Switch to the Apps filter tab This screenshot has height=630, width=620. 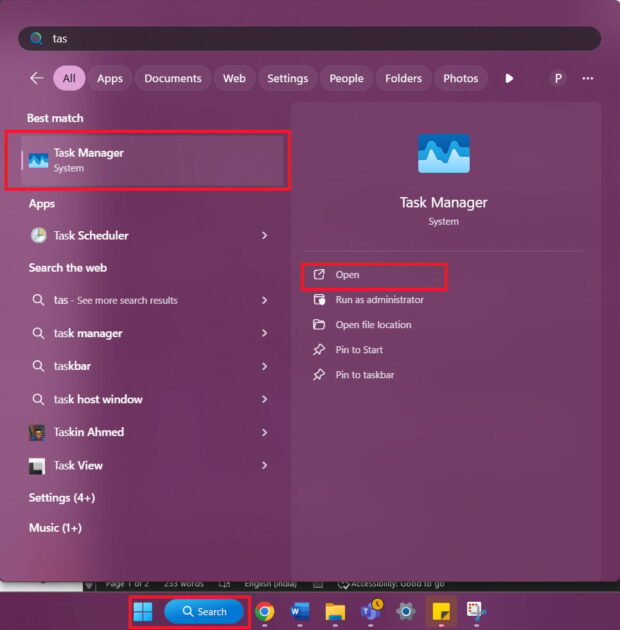click(x=110, y=78)
